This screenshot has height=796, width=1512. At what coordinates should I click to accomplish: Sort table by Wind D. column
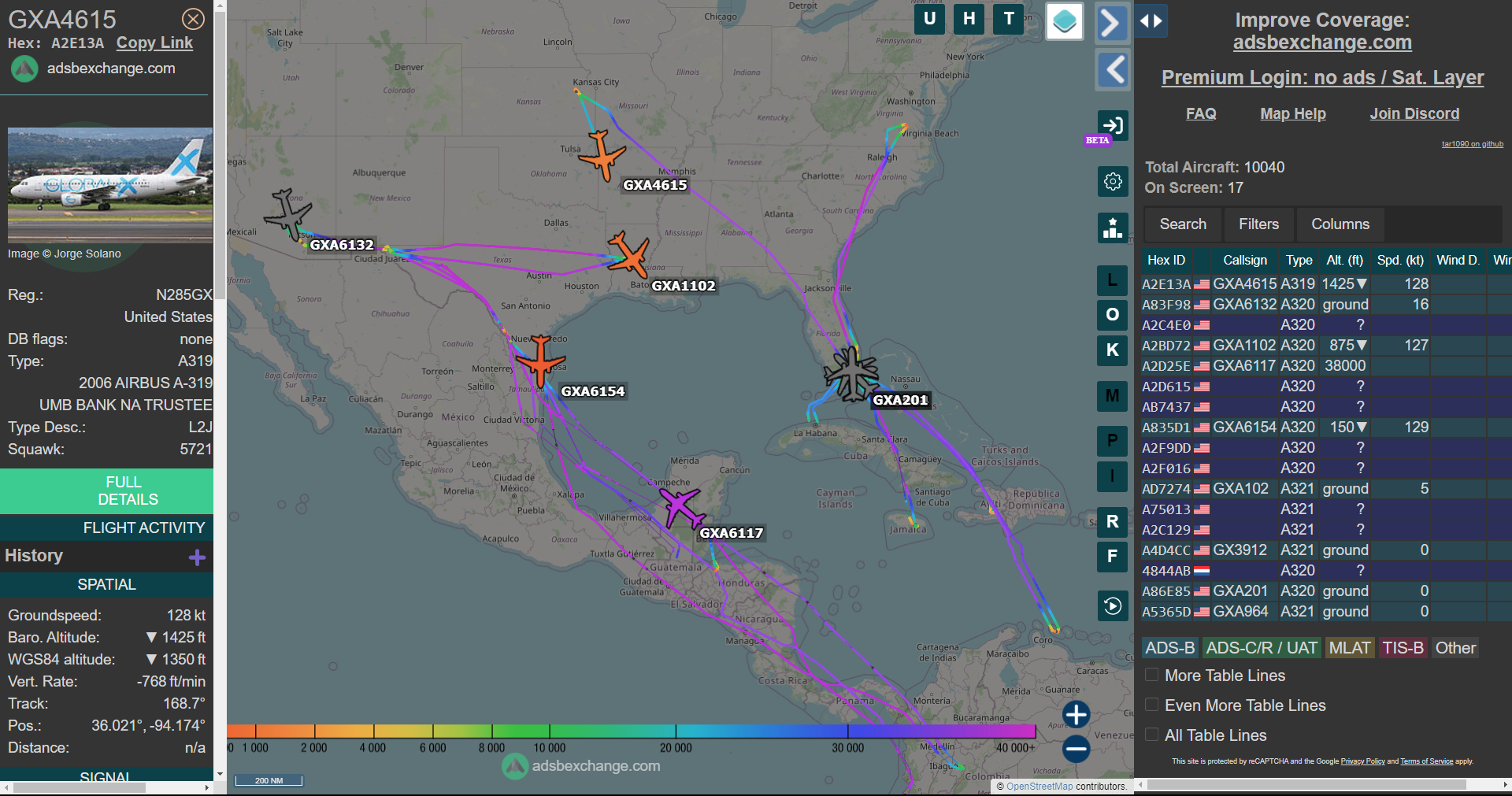pos(1458,261)
